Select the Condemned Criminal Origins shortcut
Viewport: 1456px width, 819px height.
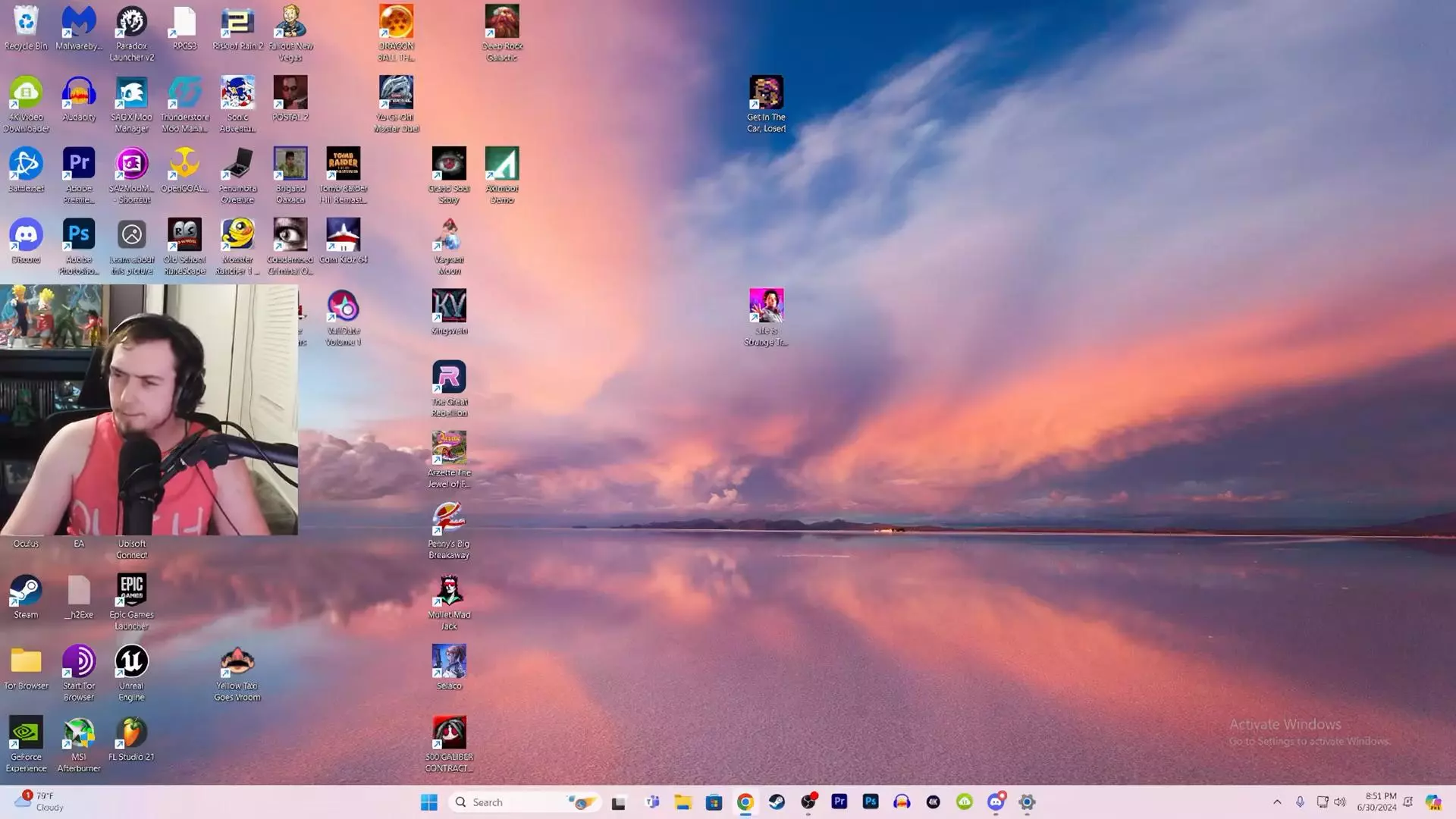tap(290, 247)
